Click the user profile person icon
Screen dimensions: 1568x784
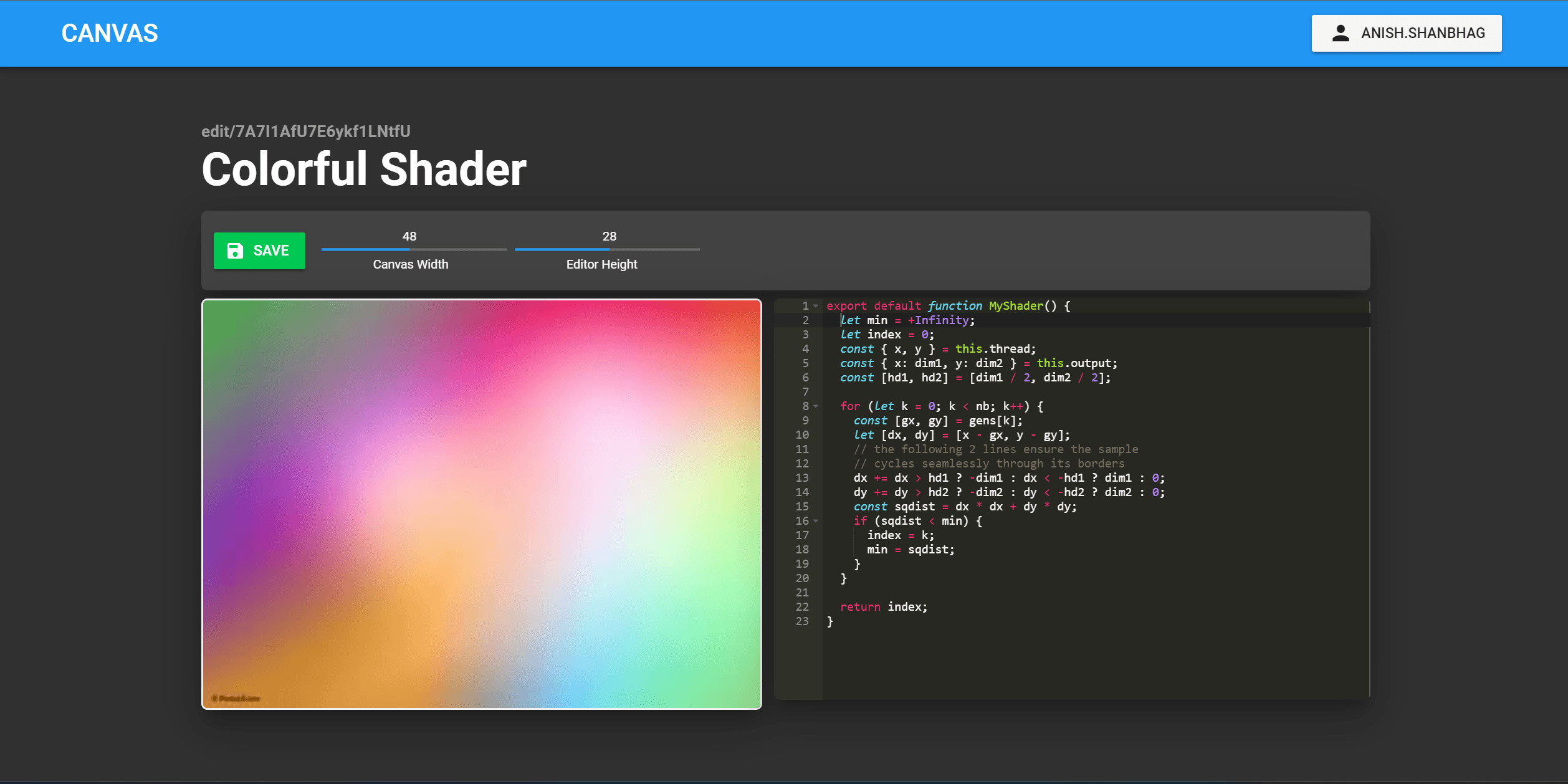tap(1341, 33)
